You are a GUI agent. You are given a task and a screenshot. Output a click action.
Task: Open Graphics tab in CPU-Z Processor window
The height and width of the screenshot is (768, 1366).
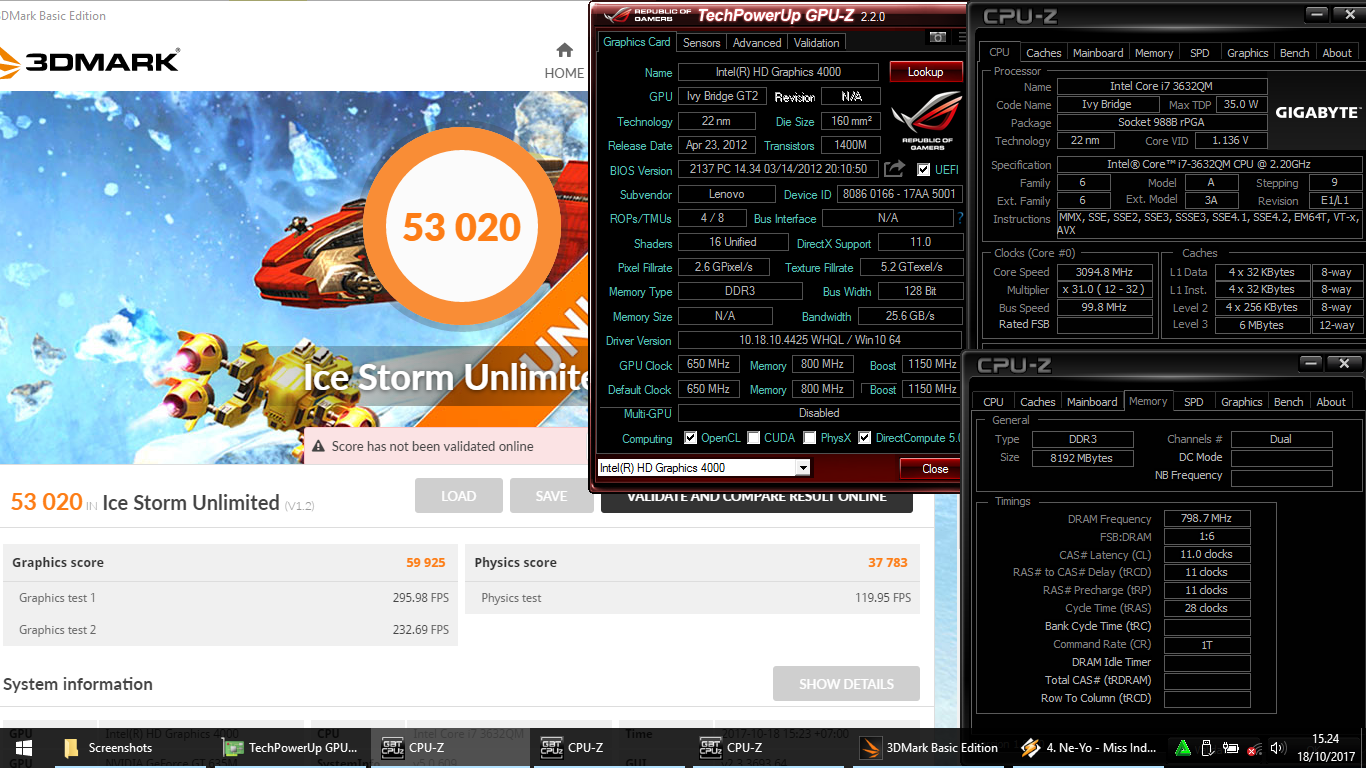tap(1247, 53)
